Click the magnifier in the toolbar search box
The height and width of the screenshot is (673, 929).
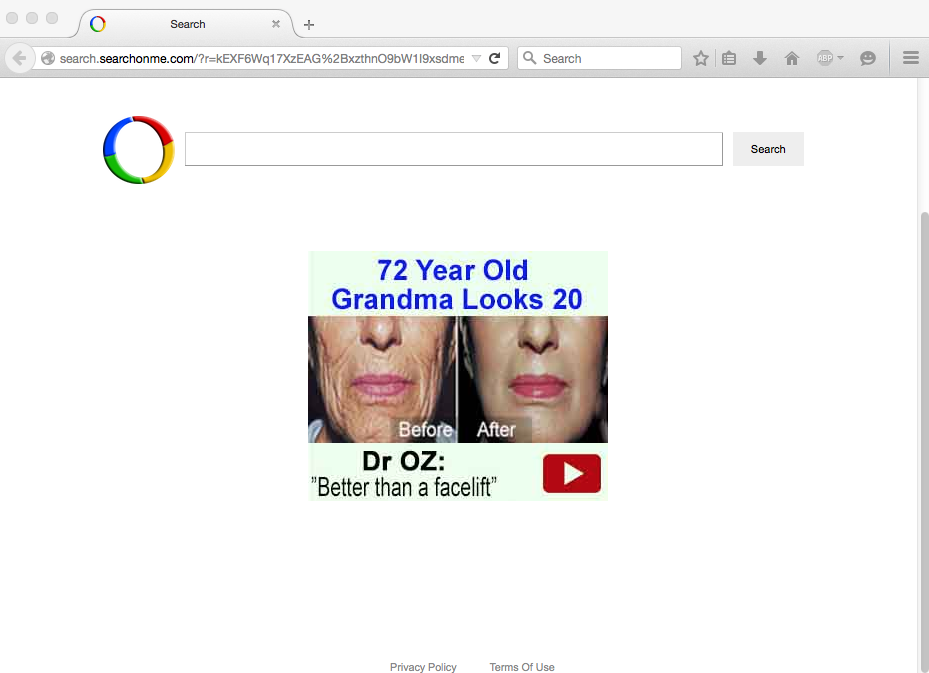[530, 59]
